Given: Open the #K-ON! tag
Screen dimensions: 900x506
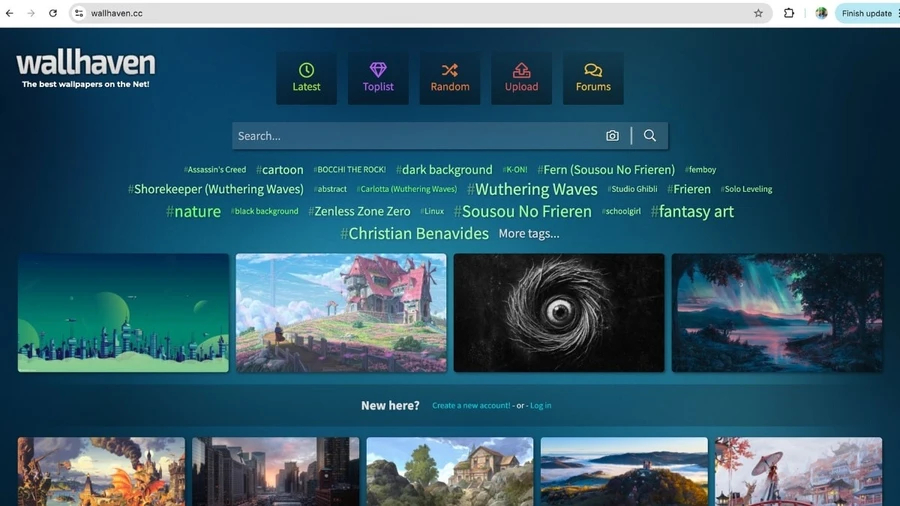Looking at the screenshot, I should 515,170.
